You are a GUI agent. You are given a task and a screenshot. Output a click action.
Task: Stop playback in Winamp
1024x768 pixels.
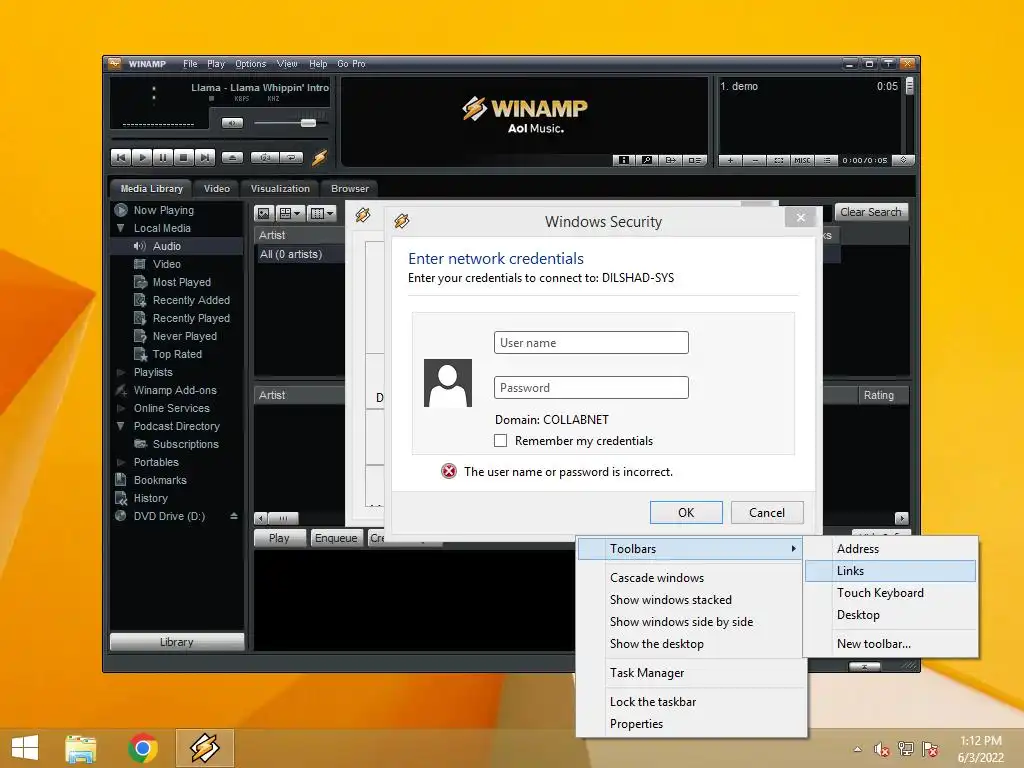tap(184, 157)
